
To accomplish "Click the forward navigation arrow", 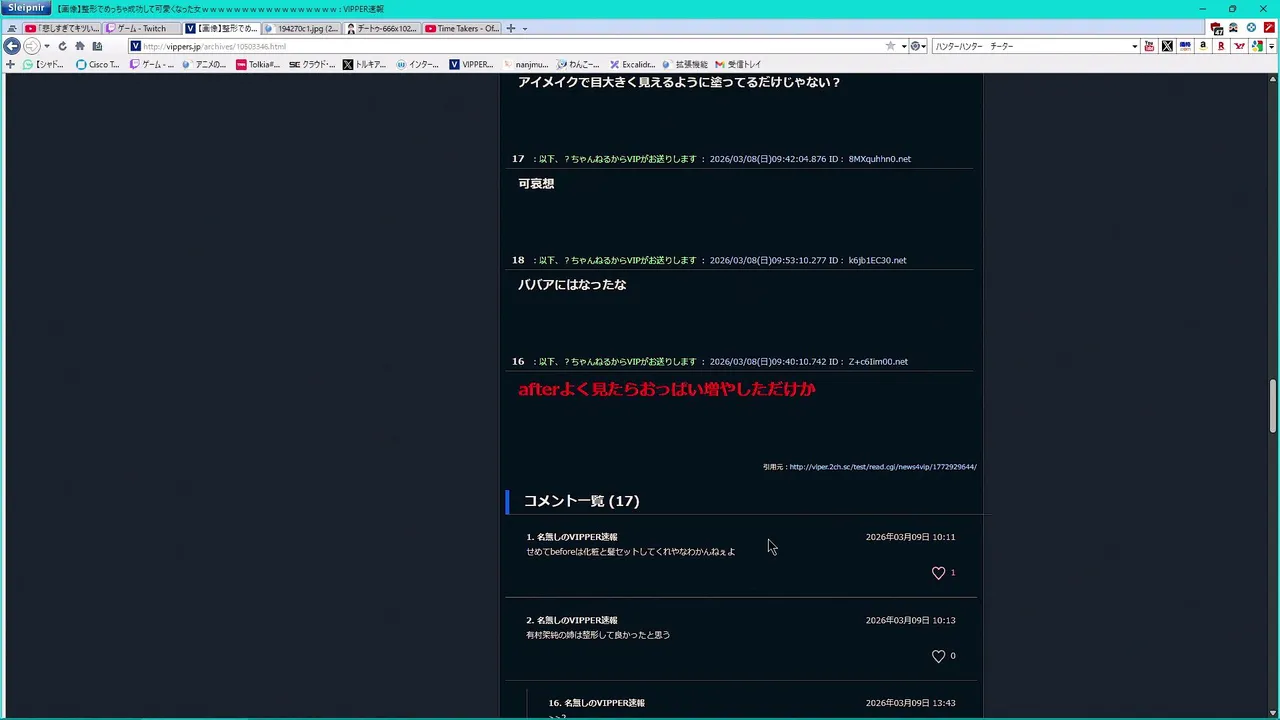I will [x=31, y=46].
